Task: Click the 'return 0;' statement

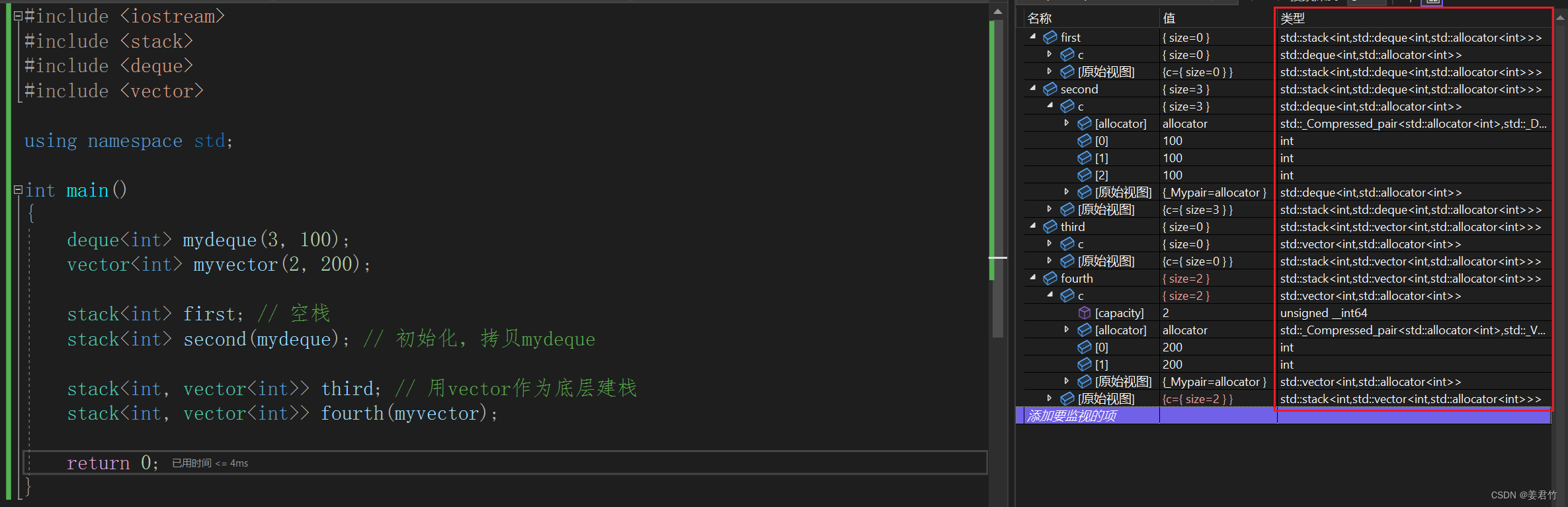Action: (112, 463)
